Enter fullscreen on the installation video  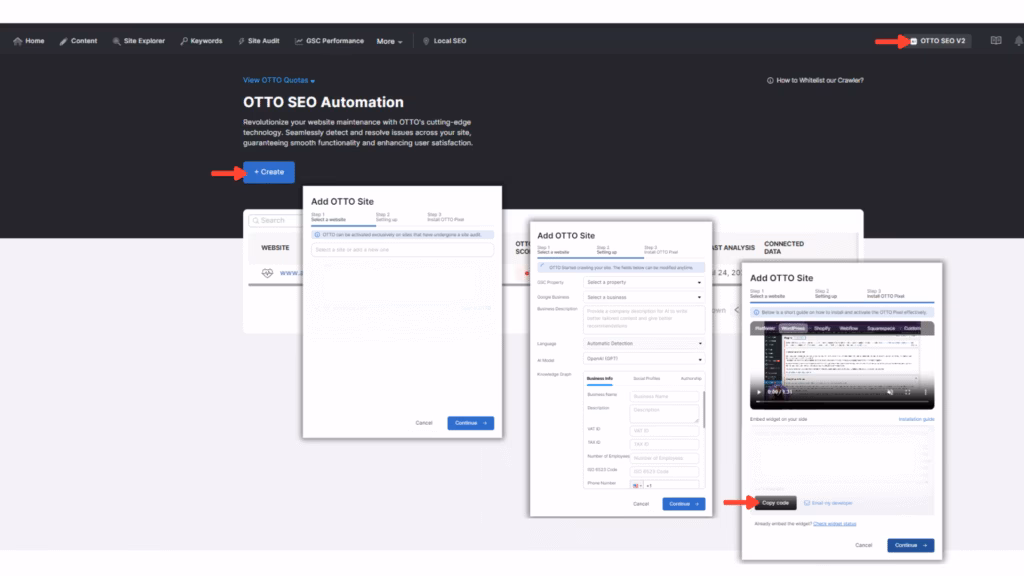tap(908, 392)
